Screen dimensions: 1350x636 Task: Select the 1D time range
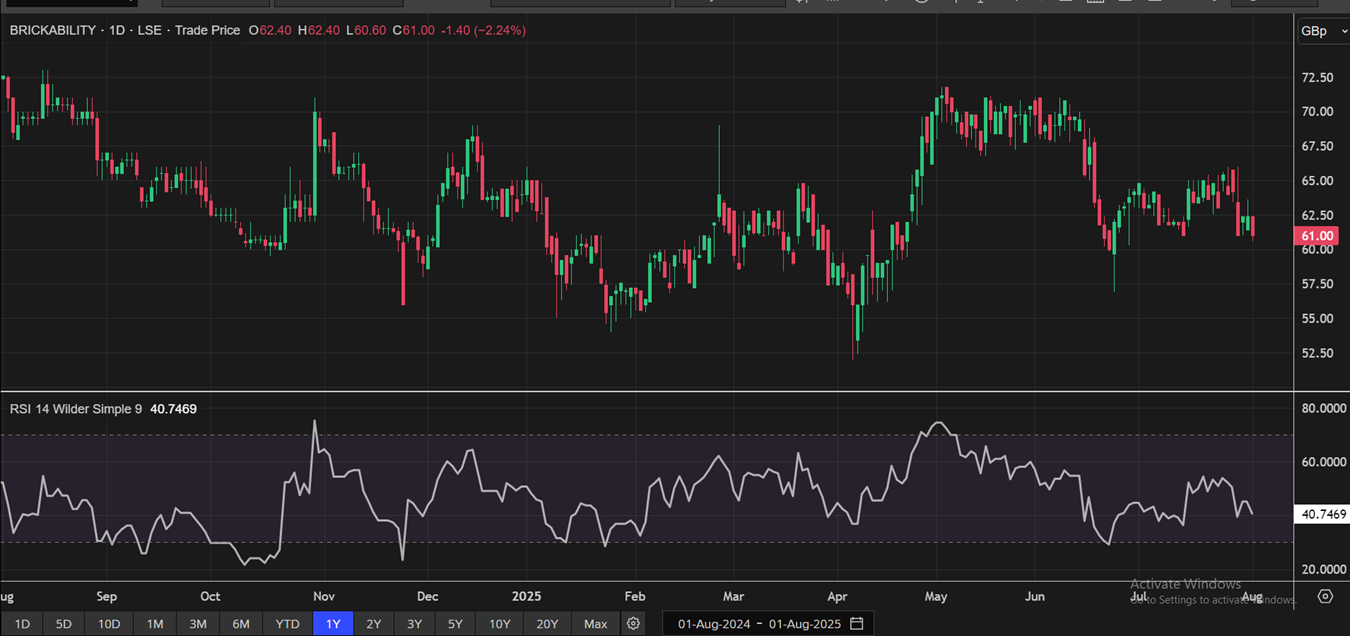tap(22, 624)
